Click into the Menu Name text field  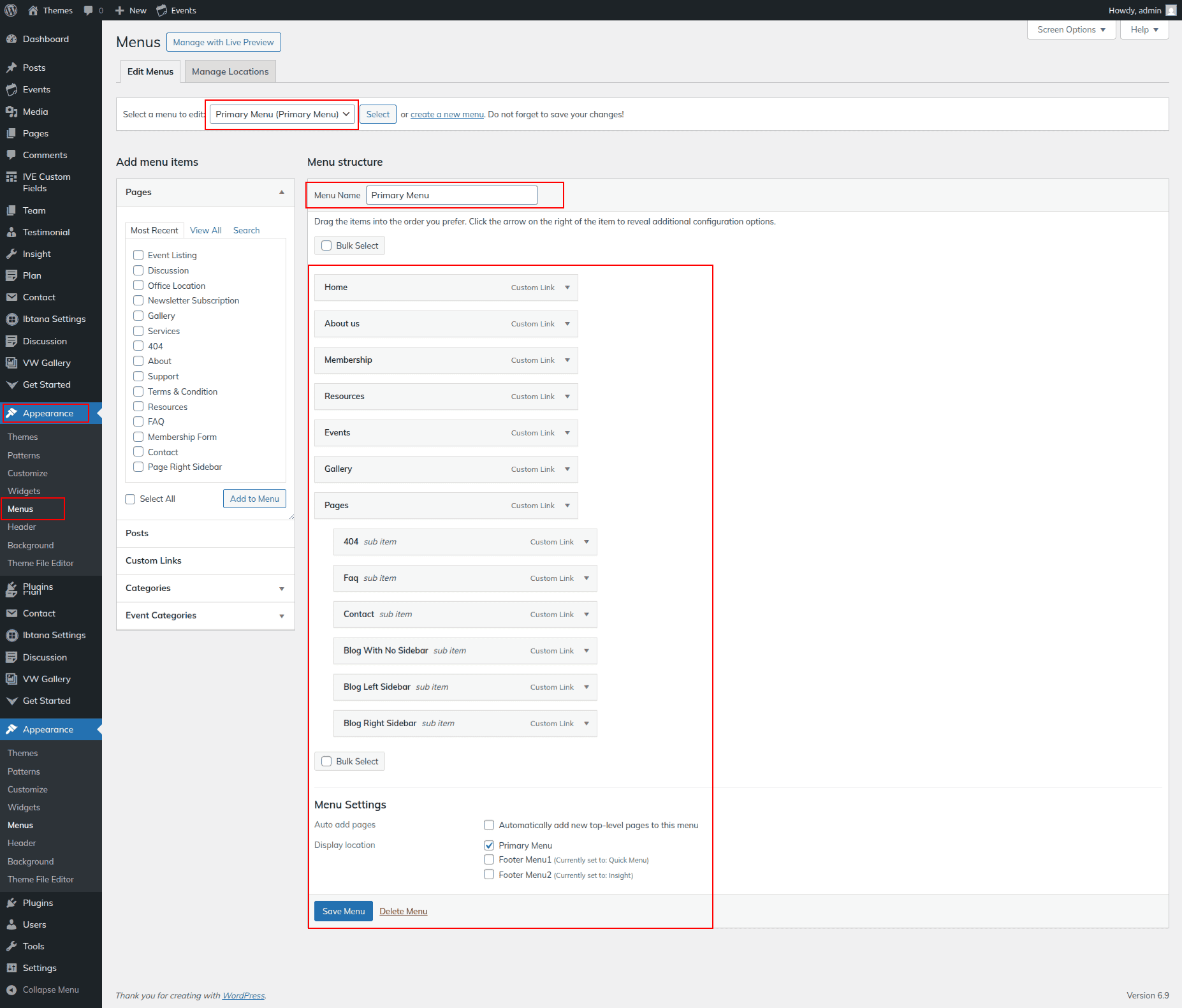coord(451,195)
